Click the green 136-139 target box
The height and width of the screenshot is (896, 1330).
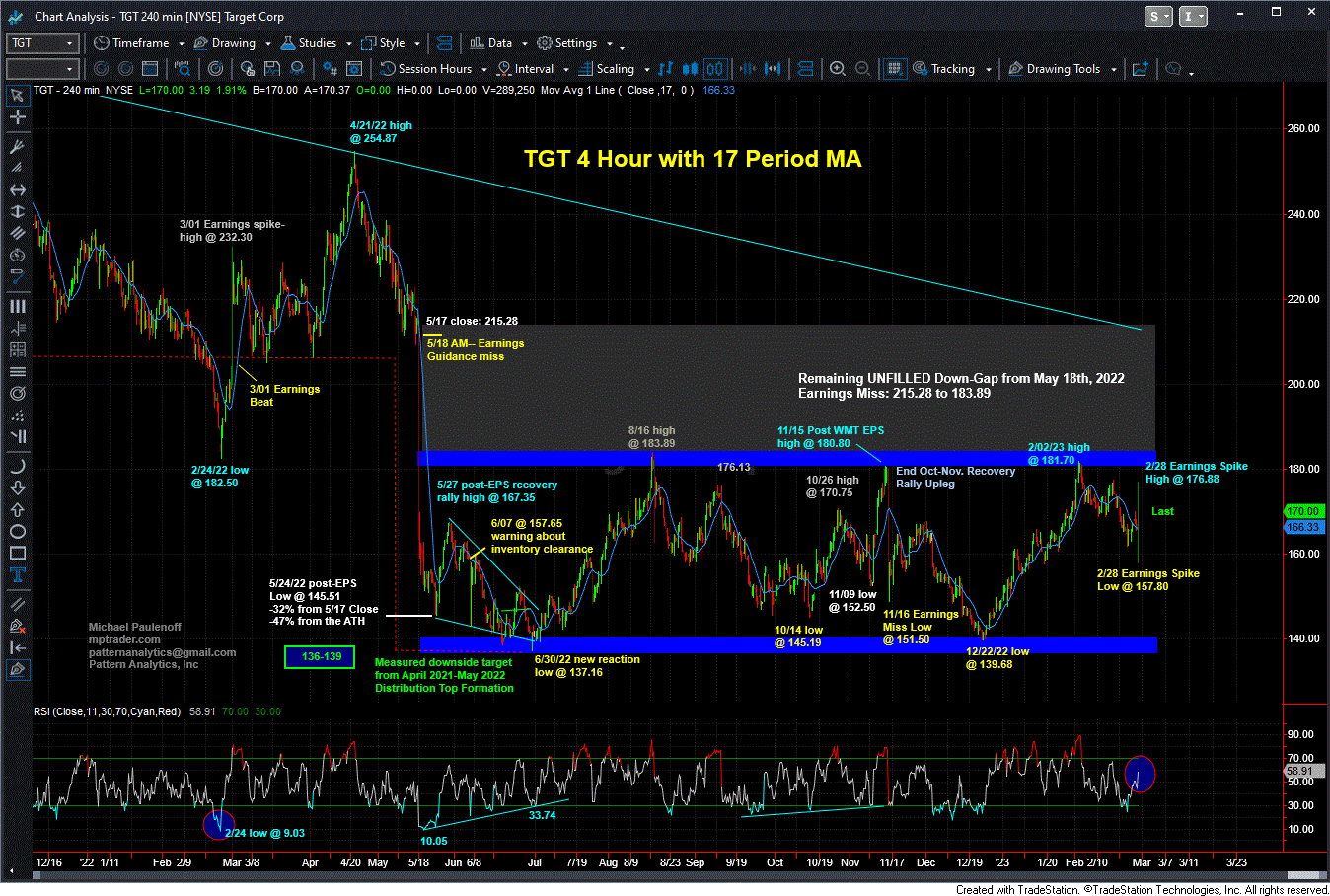(x=321, y=656)
